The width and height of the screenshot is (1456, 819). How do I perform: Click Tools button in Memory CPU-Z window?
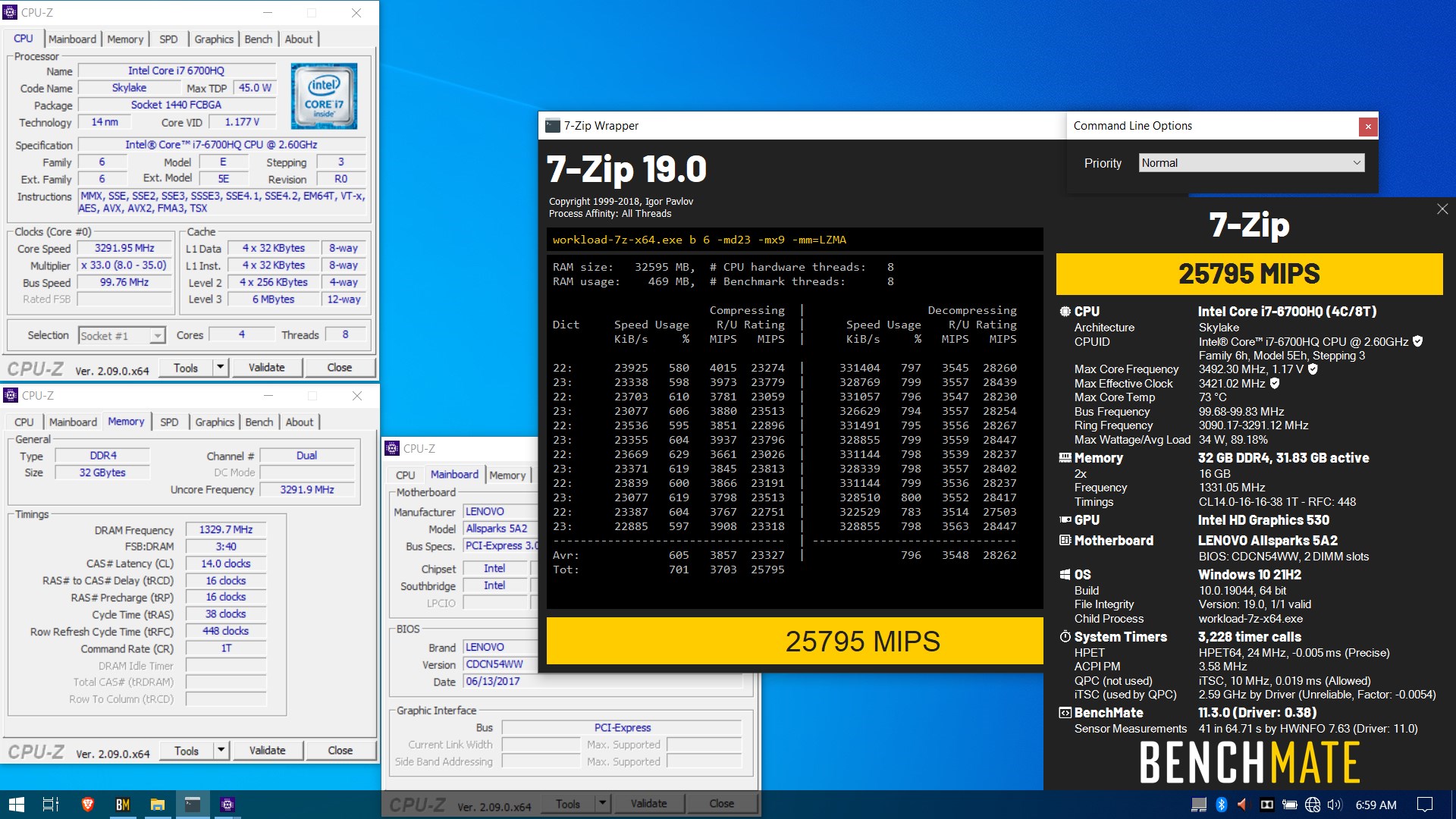[x=187, y=750]
